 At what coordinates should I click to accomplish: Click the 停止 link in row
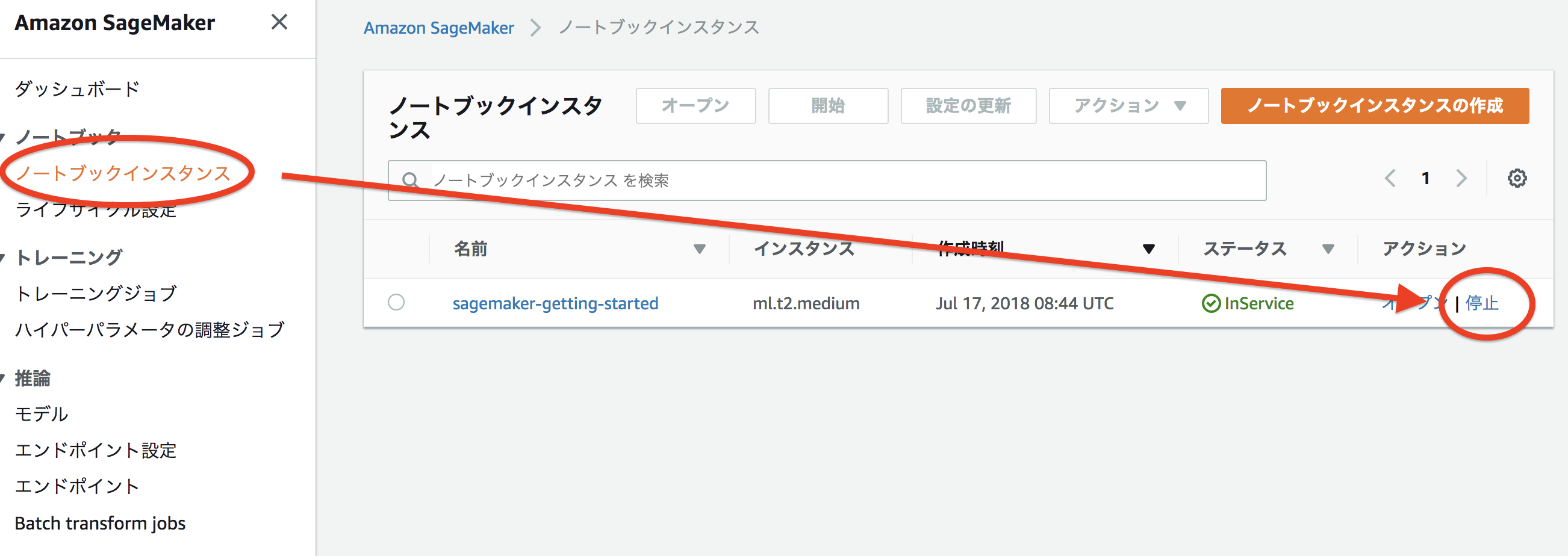pos(1481,303)
